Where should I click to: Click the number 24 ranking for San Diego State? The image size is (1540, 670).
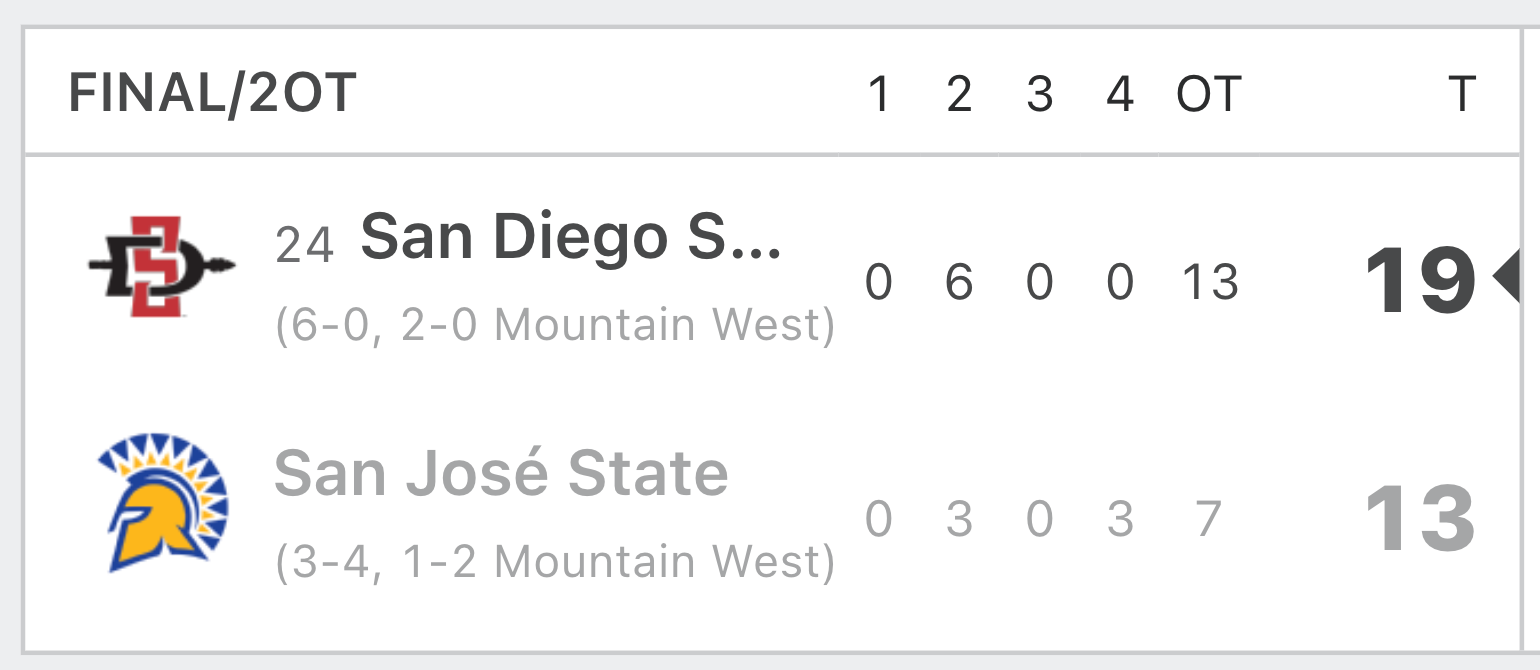point(305,244)
